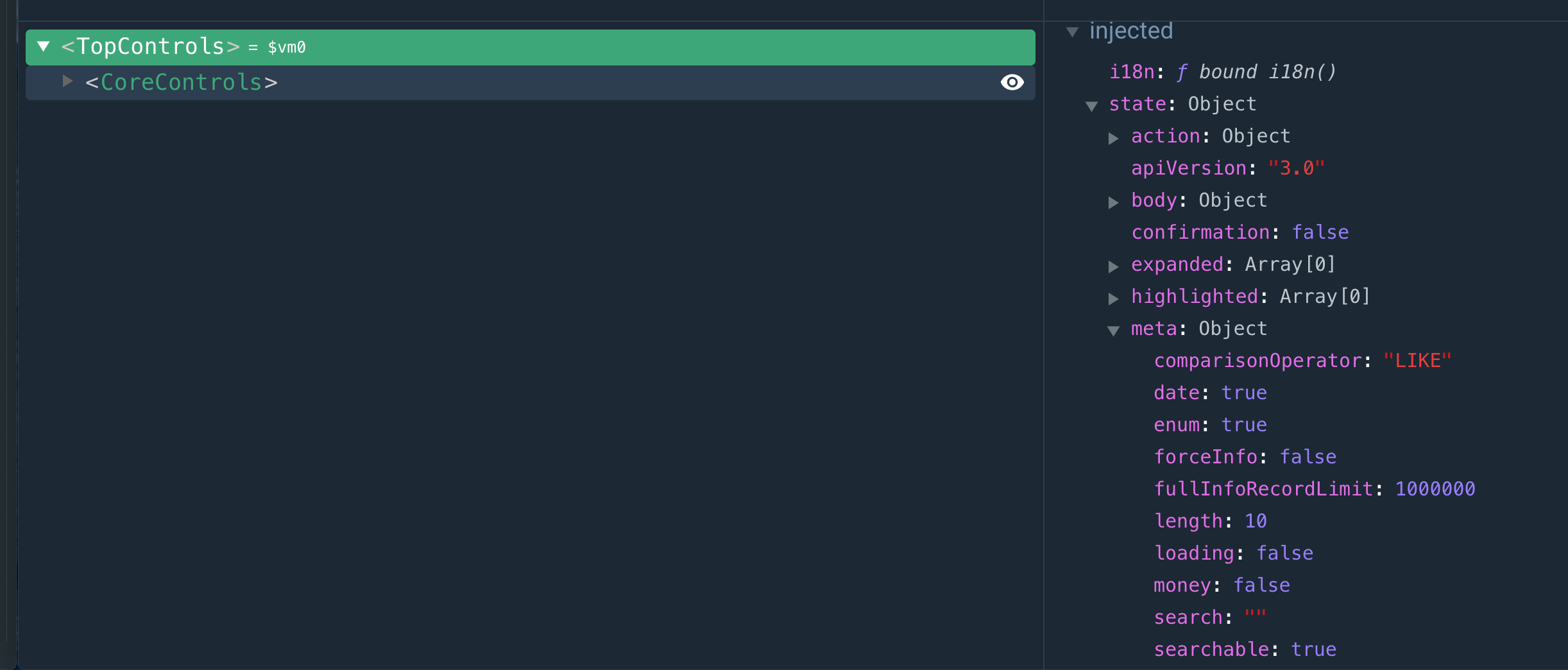Select the TopControls component
This screenshot has height=670, width=1568.
148,45
